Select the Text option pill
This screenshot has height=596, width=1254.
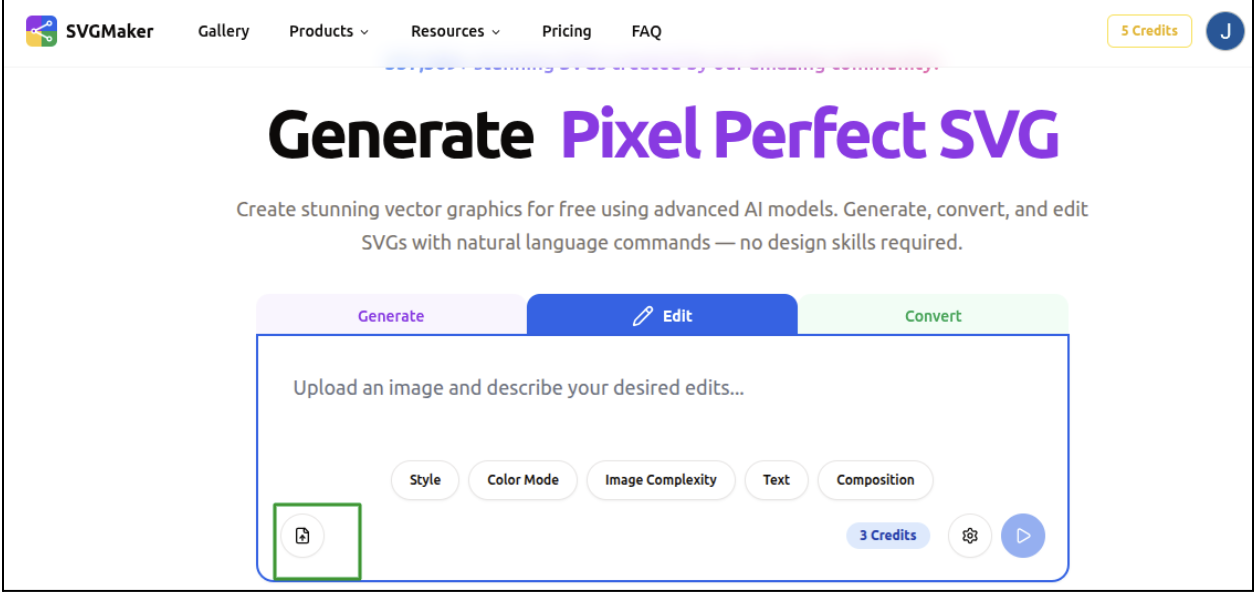[x=776, y=480]
